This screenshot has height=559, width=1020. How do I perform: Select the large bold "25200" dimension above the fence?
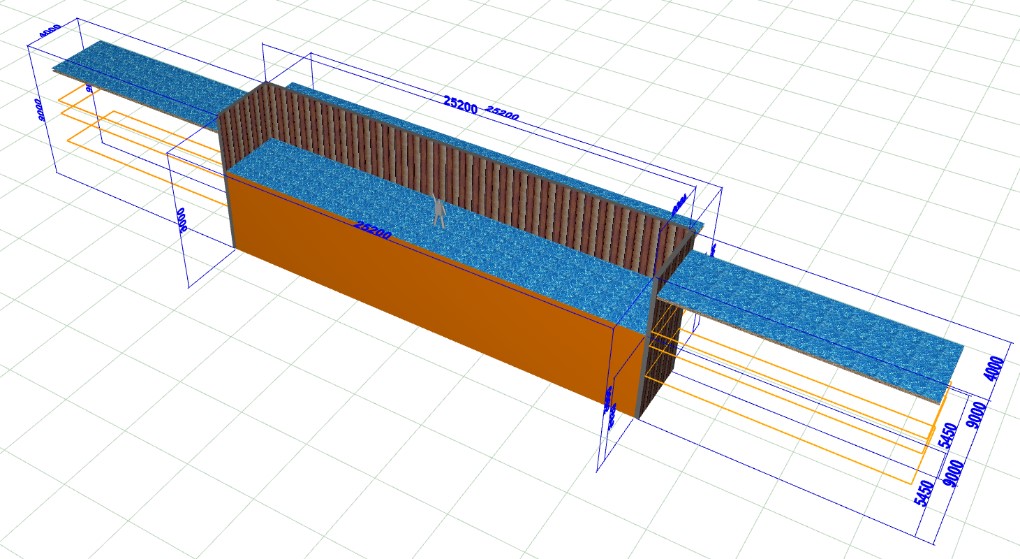pyautogui.click(x=461, y=103)
